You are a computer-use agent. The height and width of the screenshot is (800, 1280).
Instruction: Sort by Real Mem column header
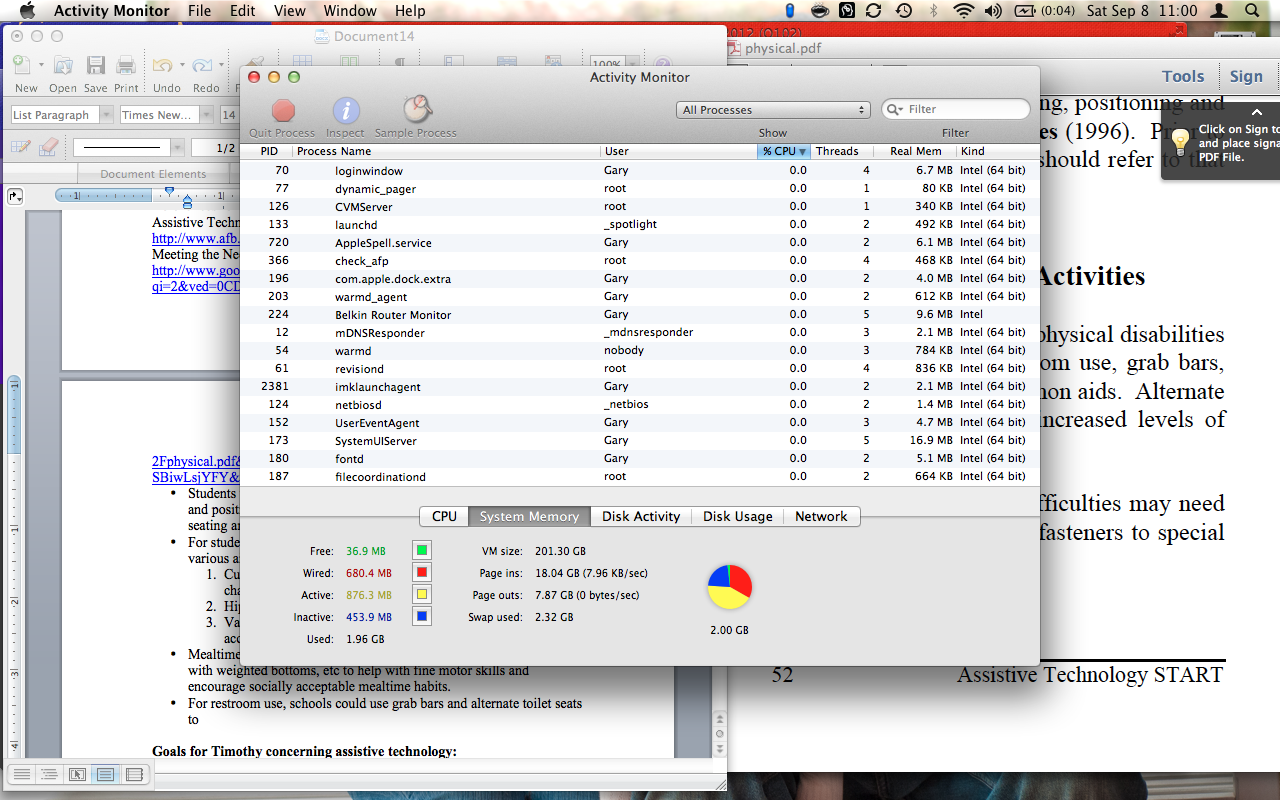(915, 151)
